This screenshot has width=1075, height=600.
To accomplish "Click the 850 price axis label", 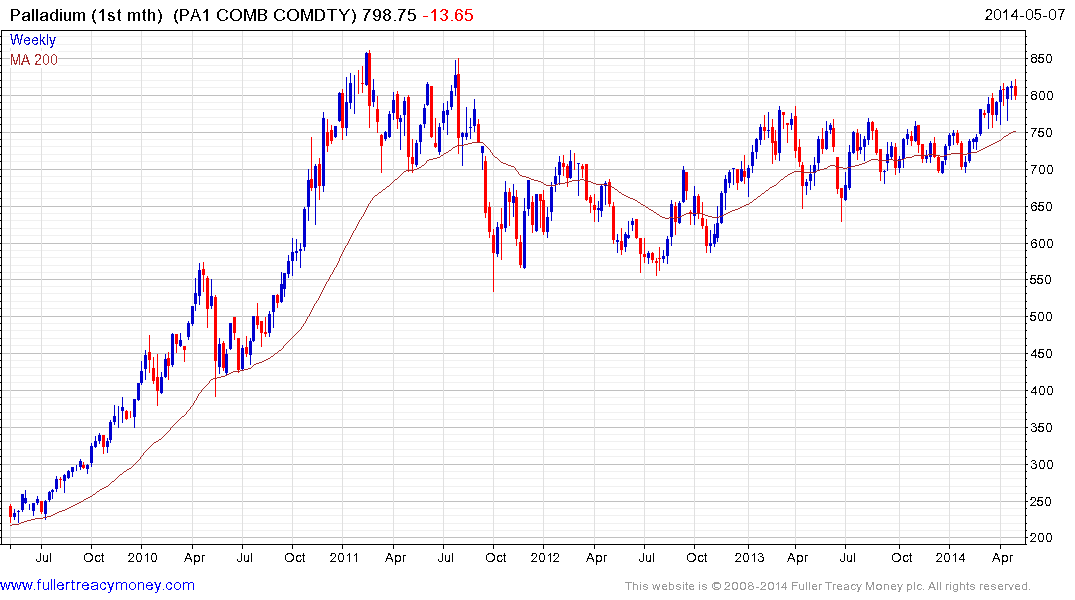I will point(1041,59).
